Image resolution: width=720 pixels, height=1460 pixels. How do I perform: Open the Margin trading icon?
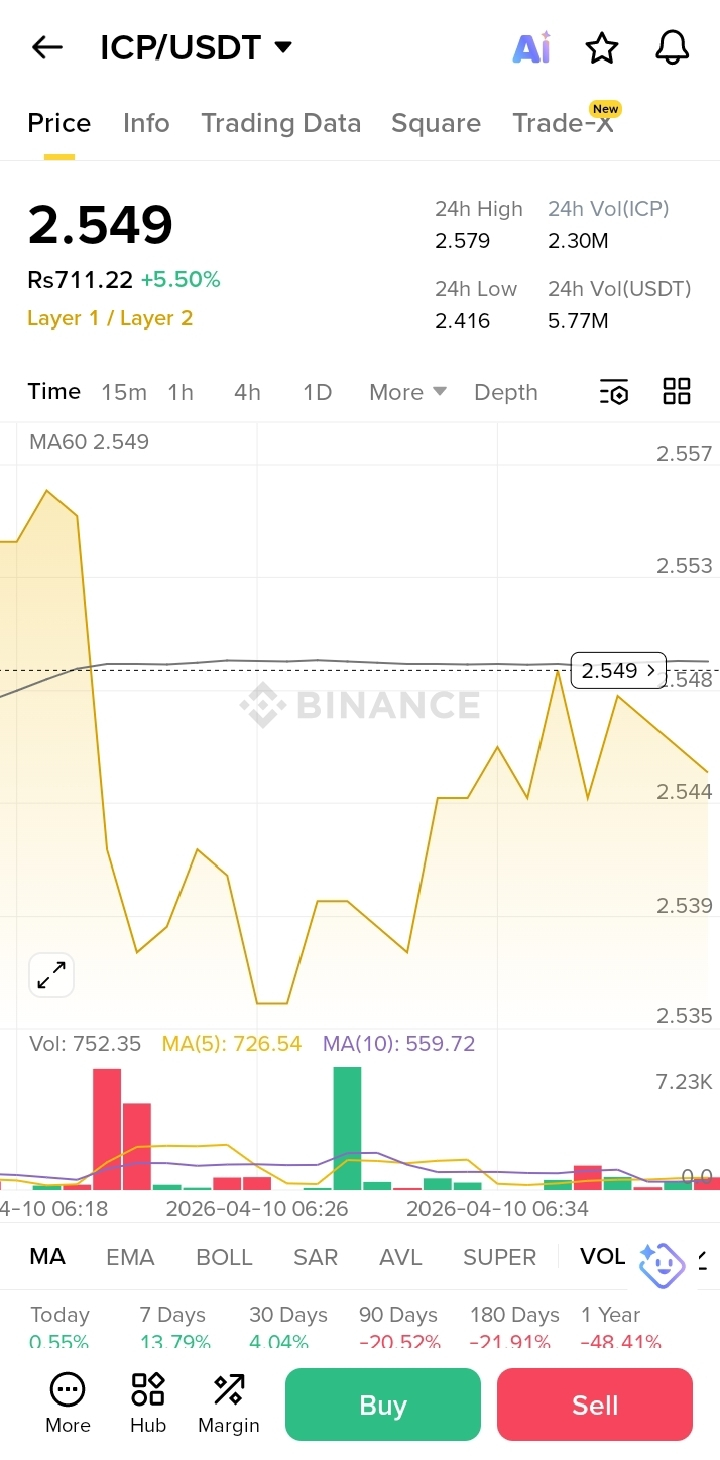pos(229,1402)
